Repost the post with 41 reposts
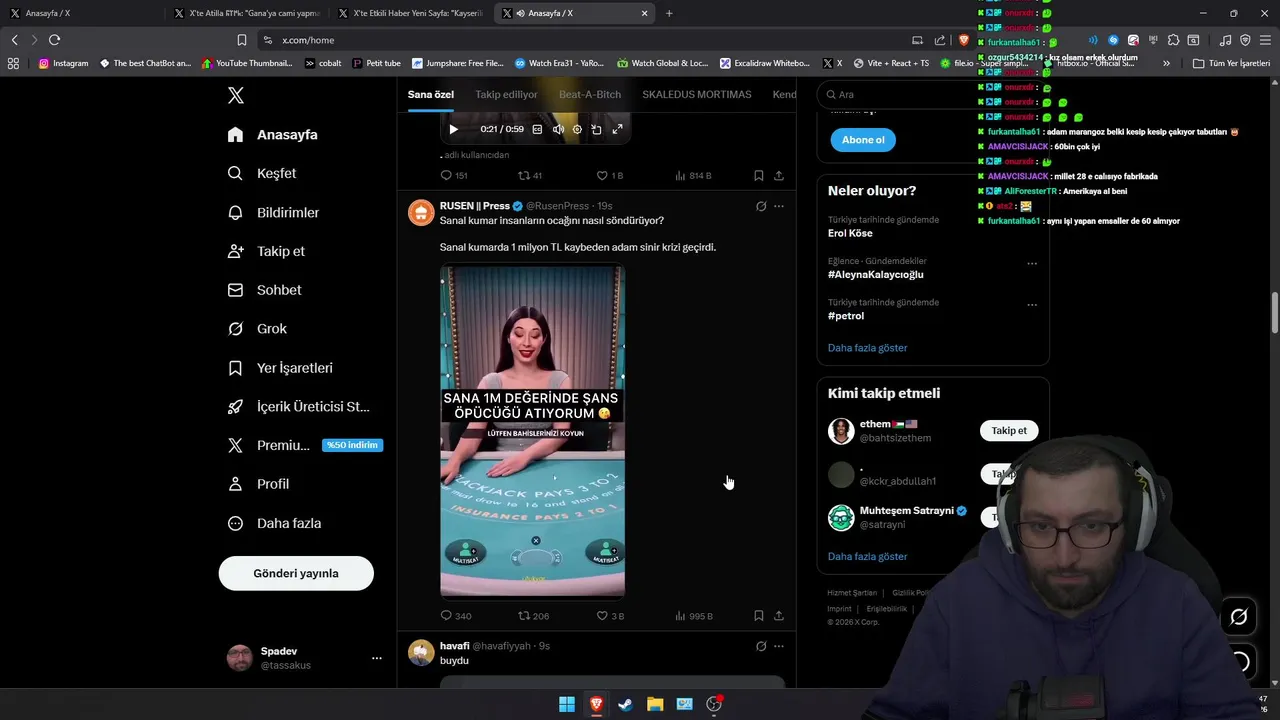This screenshot has width=1280, height=720. coord(530,175)
